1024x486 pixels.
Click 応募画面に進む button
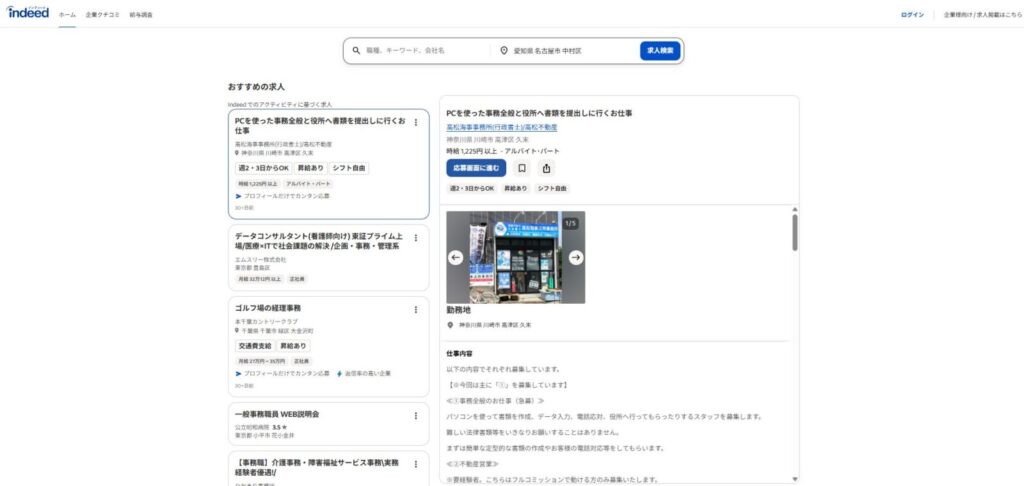pos(476,168)
